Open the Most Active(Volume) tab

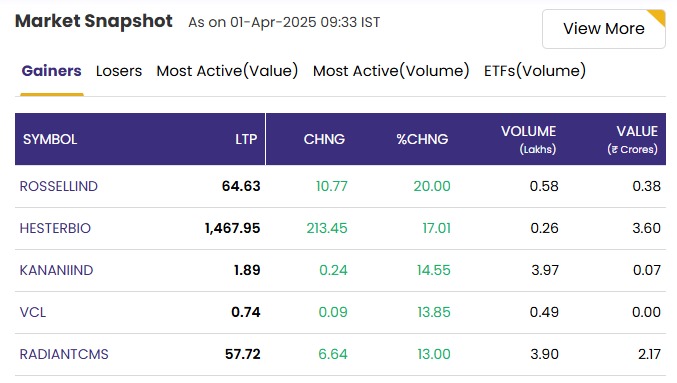point(391,71)
